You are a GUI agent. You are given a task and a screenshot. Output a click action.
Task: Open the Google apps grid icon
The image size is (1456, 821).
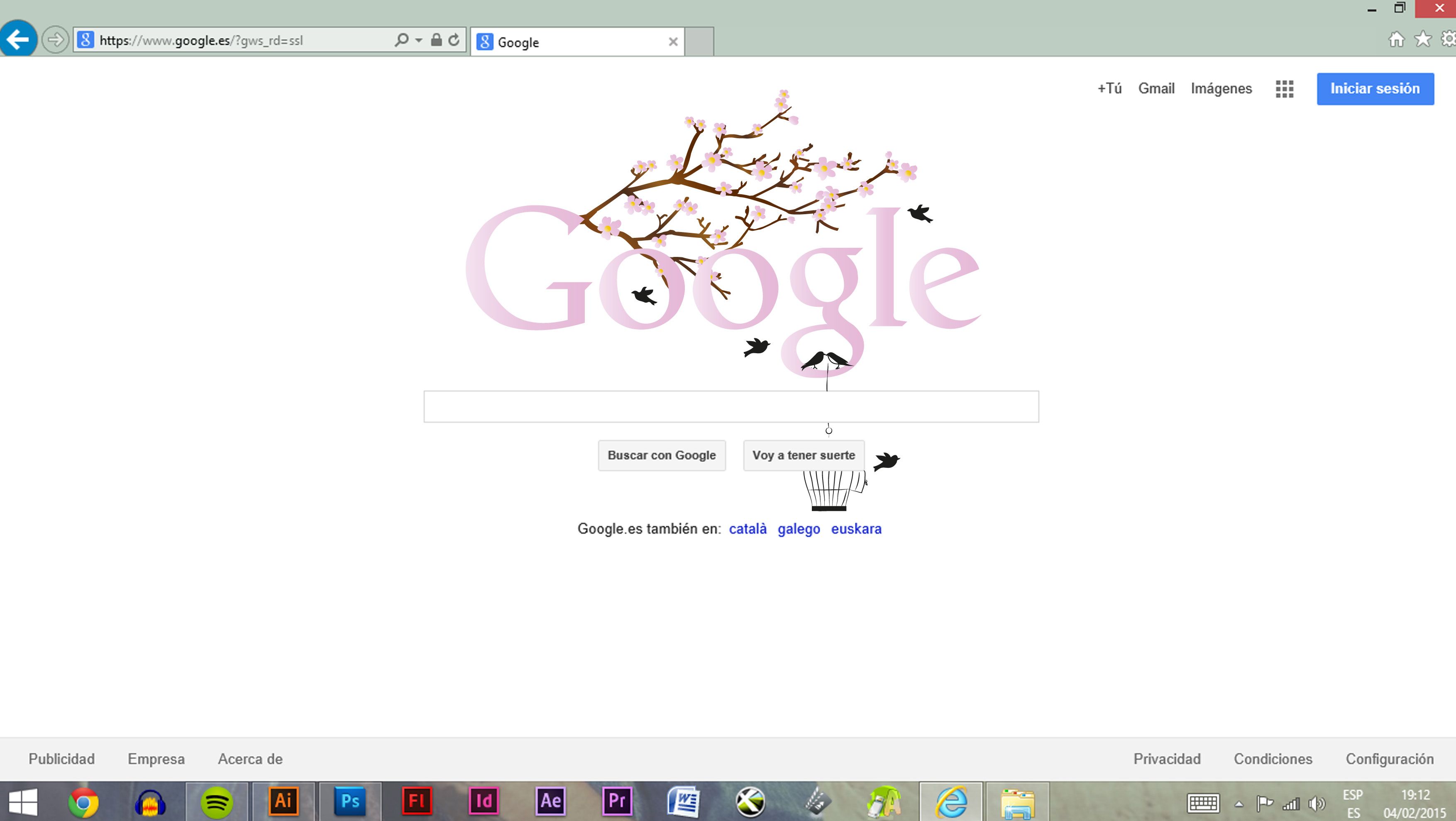[x=1284, y=89]
